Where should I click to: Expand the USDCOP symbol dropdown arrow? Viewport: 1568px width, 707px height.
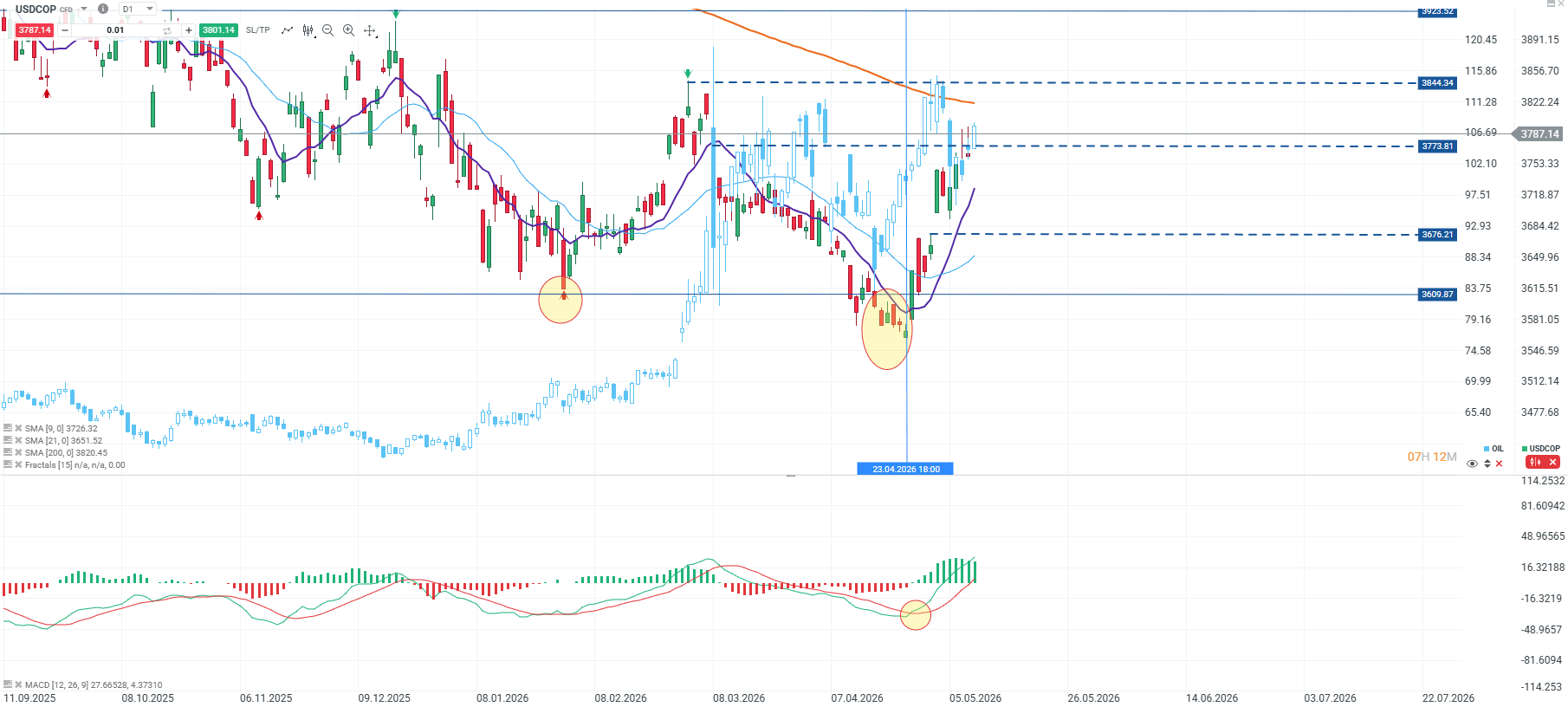[84, 9]
